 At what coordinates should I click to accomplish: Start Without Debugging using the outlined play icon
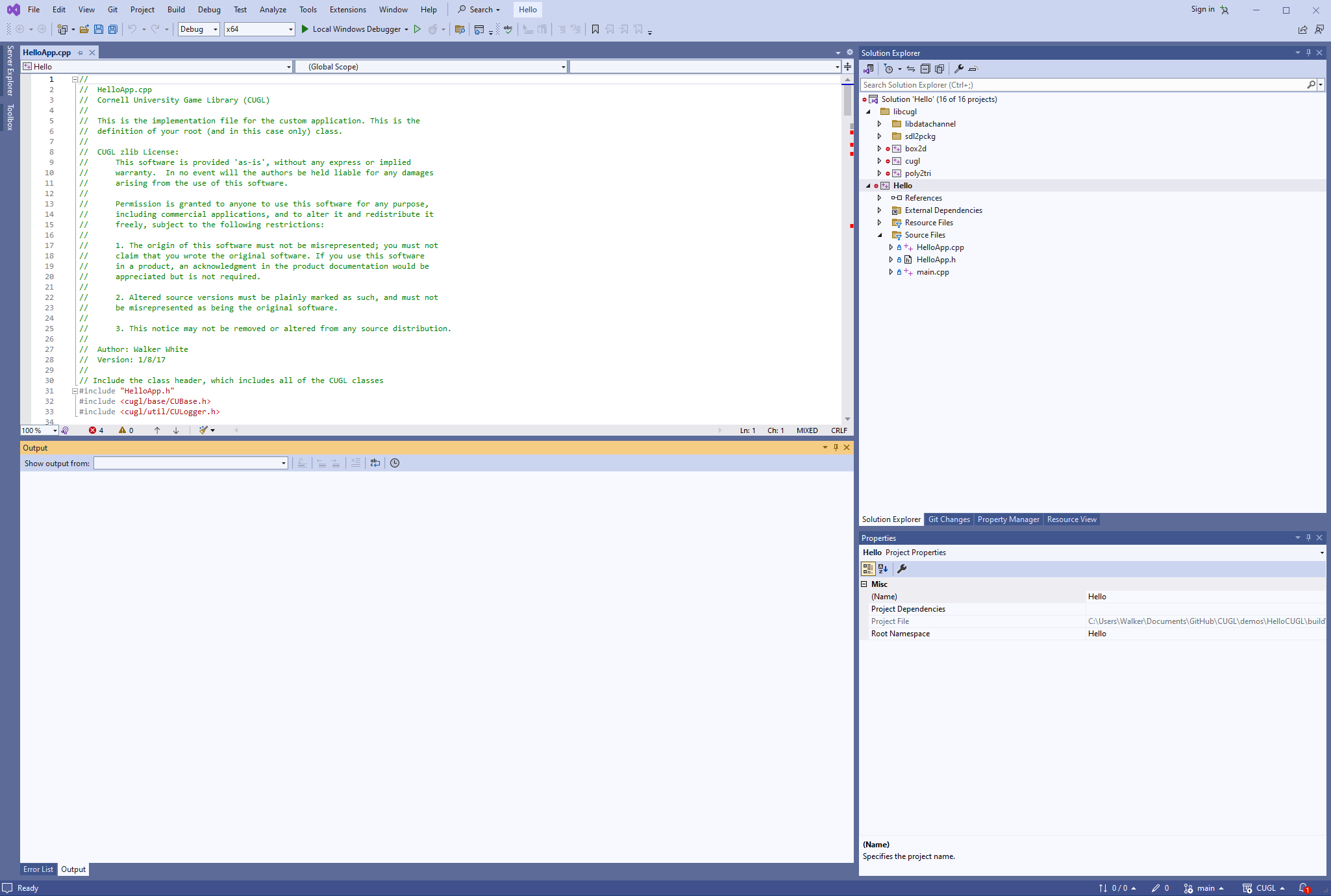coord(417,29)
